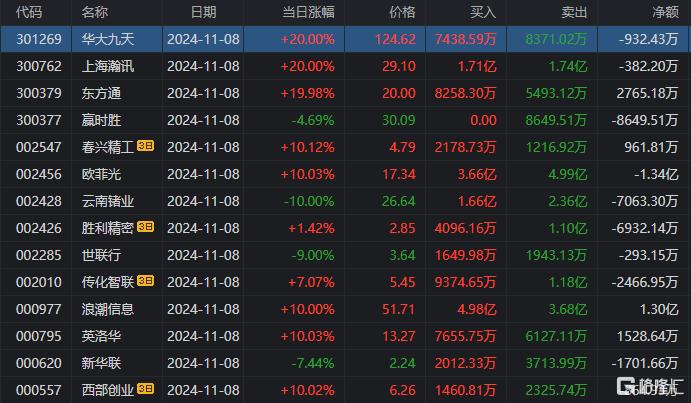Select stock code 300377

39,120
